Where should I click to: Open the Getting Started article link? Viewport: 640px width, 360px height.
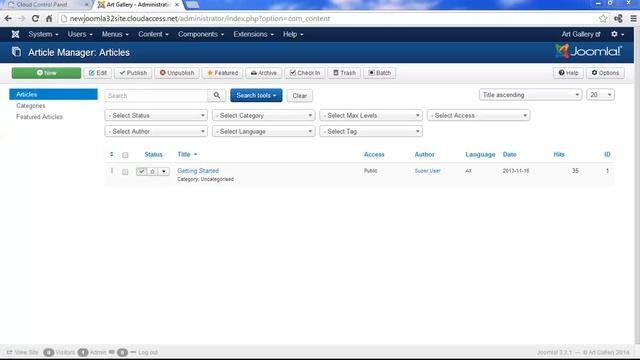tap(198, 171)
